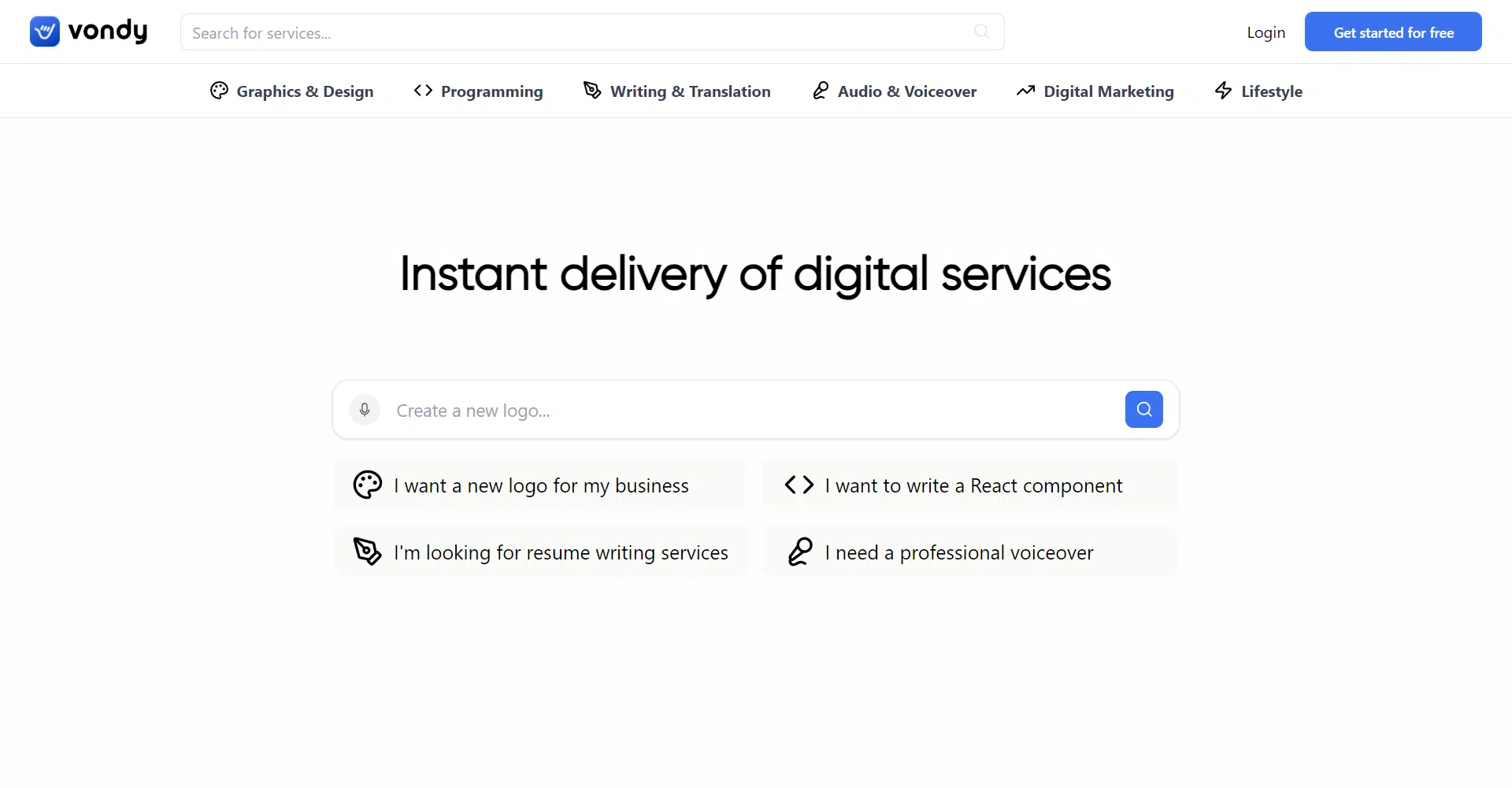Focus the Search for services field
Viewport: 1512px width, 788px height.
point(575,32)
